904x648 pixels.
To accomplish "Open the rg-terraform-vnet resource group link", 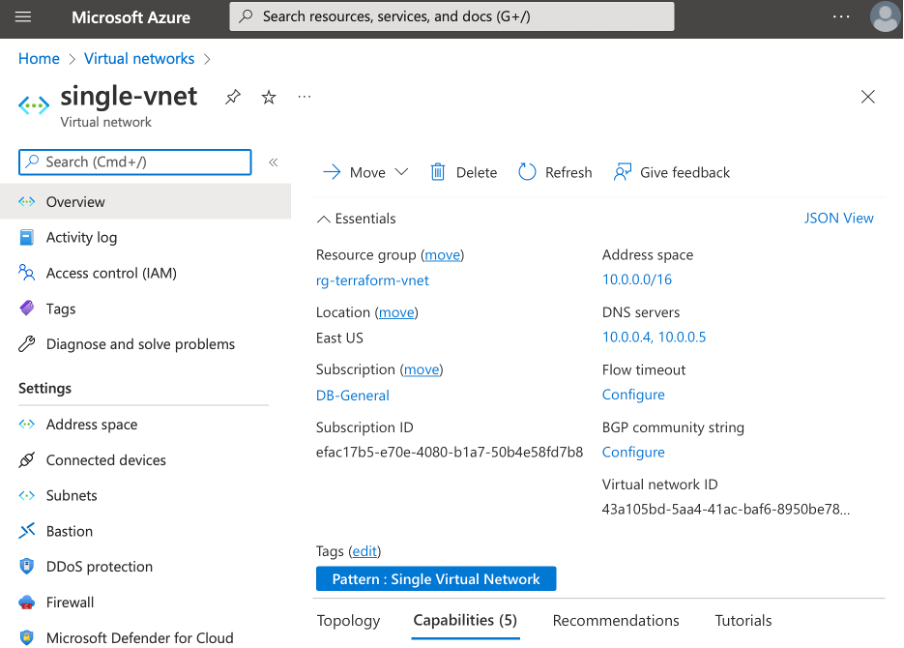I will (372, 280).
